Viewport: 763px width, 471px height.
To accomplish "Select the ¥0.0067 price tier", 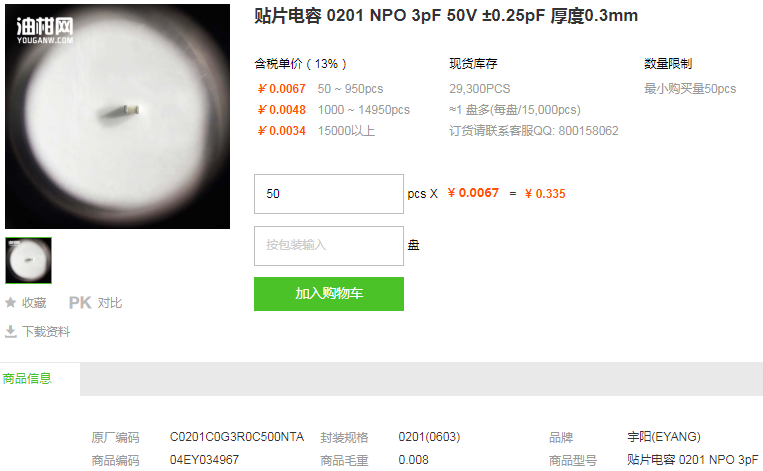I will point(282,89).
